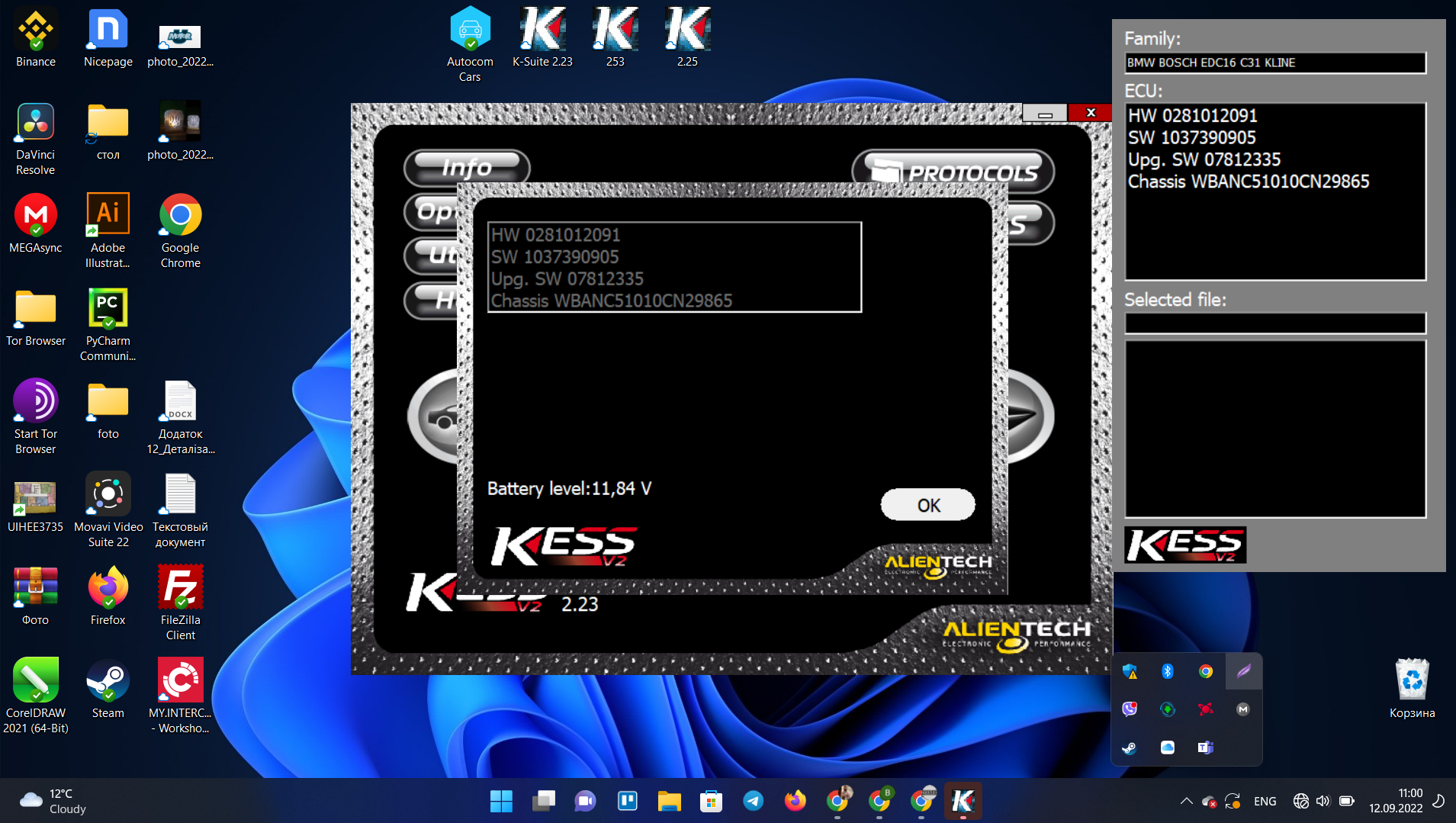Click the Selected file text field
This screenshot has height=823, width=1456.
[1274, 323]
